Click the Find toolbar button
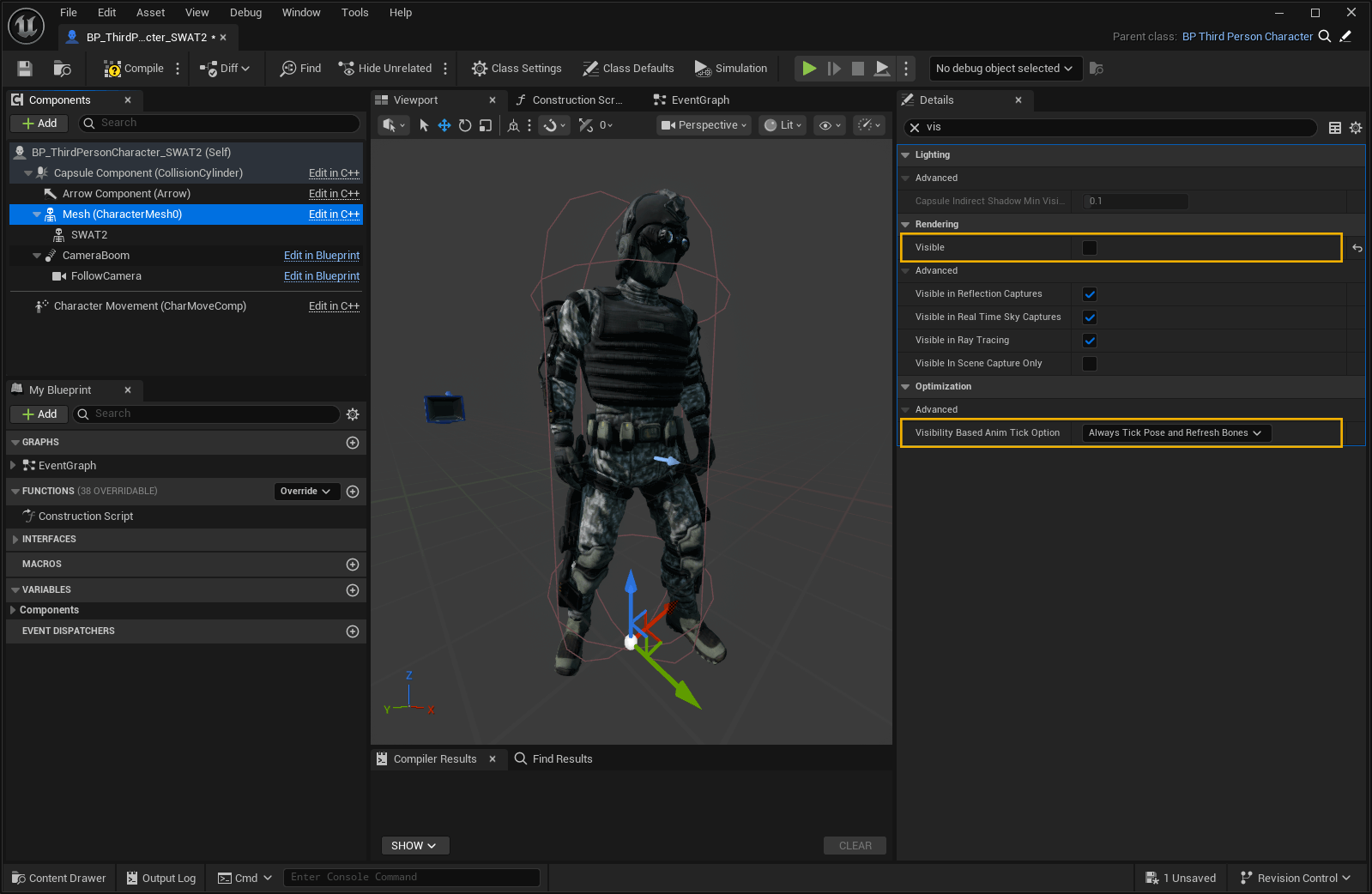Image resolution: width=1372 pixels, height=894 pixels. [300, 69]
